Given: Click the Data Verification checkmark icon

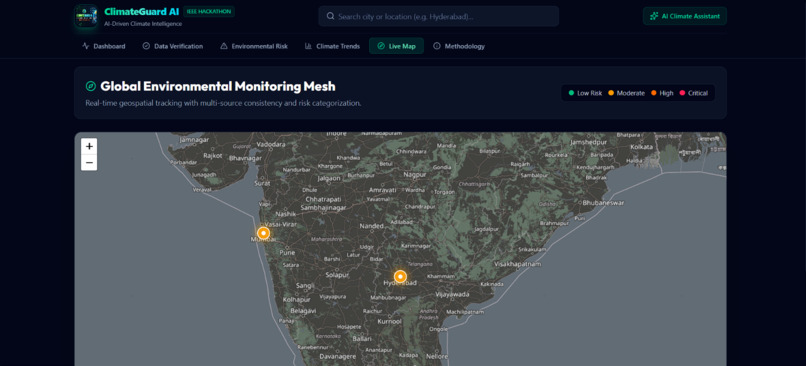Looking at the screenshot, I should coord(146,46).
